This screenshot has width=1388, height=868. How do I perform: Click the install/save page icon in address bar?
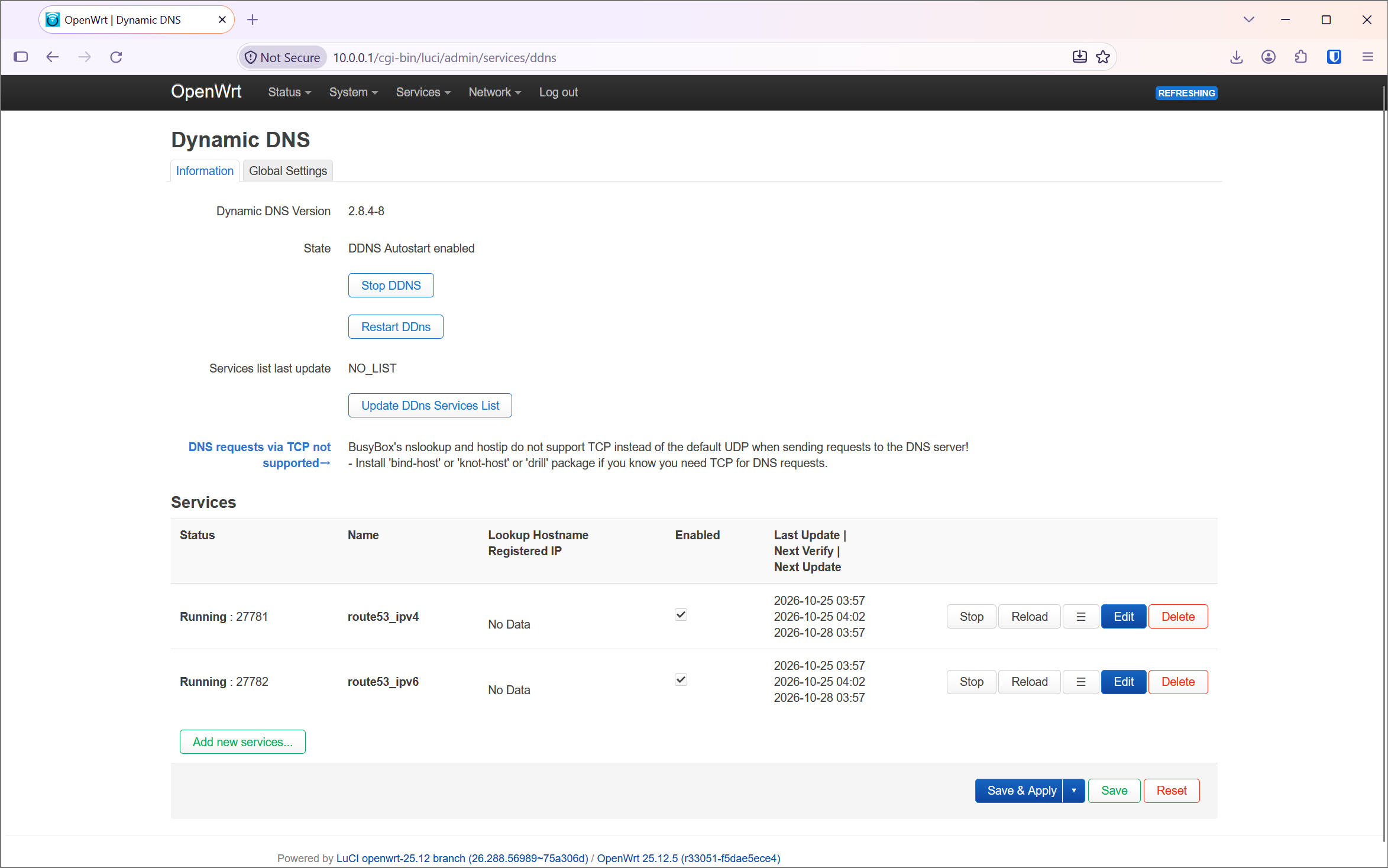tap(1079, 57)
